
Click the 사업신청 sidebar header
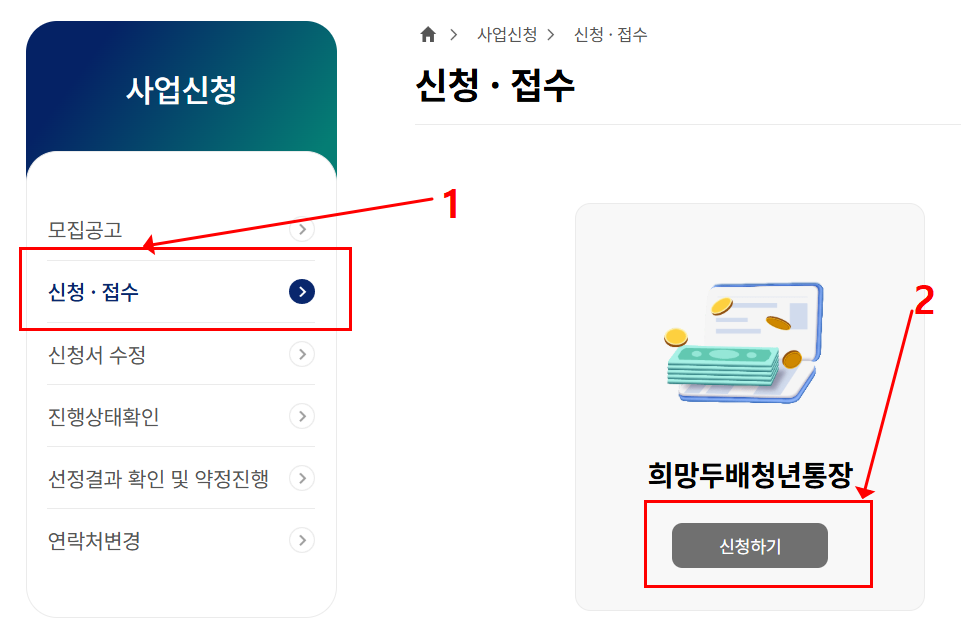click(181, 89)
